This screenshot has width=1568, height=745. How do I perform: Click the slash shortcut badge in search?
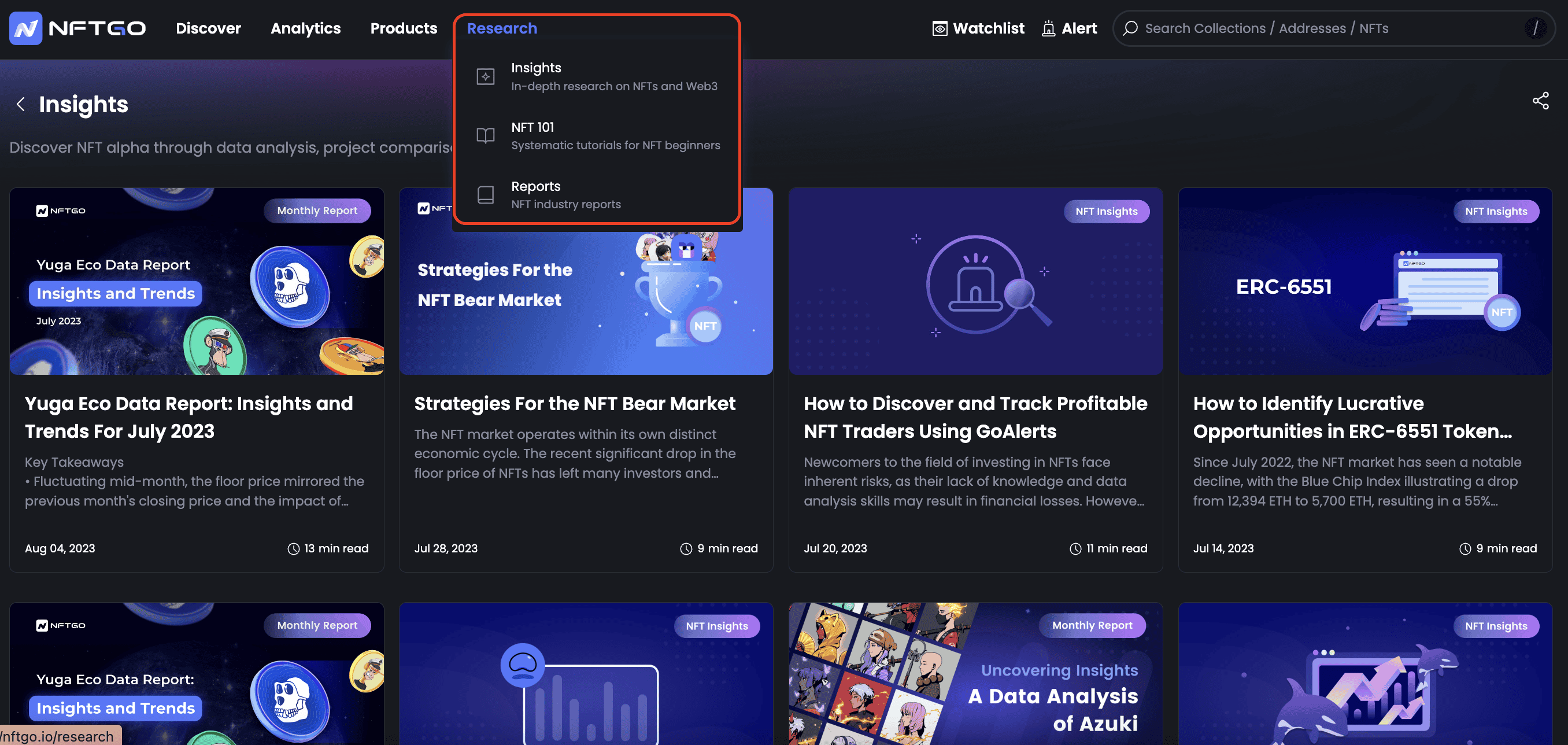[1534, 28]
